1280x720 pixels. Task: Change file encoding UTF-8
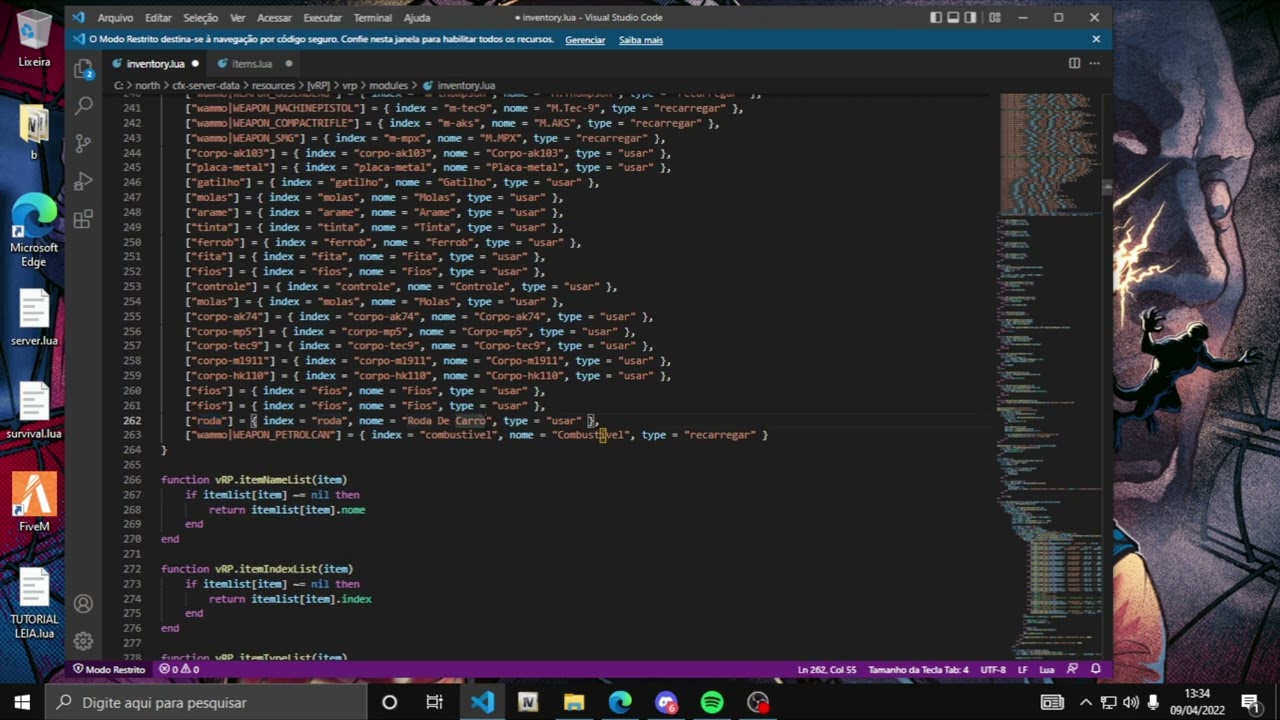click(x=993, y=669)
